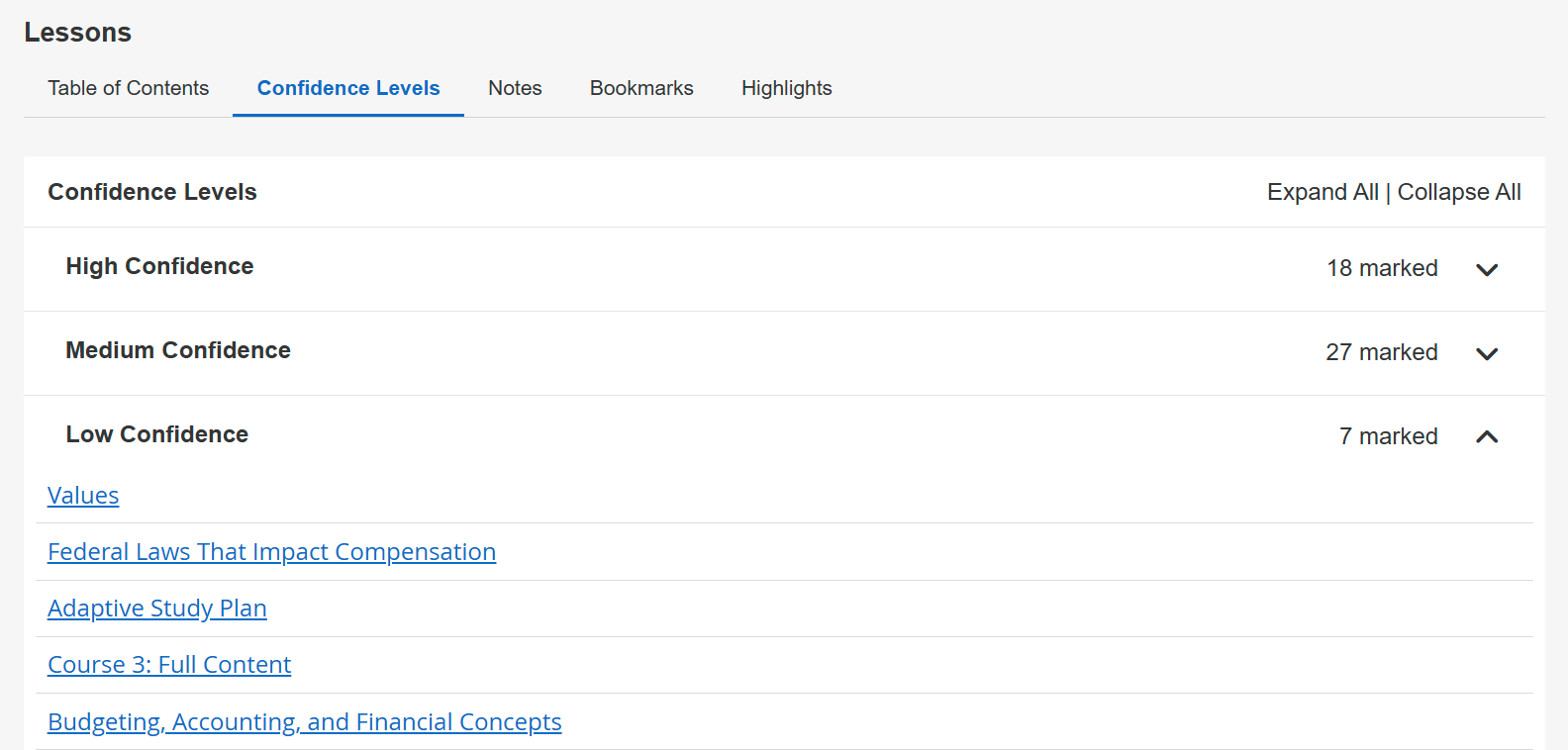The width and height of the screenshot is (1568, 750).
Task: Toggle the Medium Confidence section header
Action: pyautogui.click(x=178, y=350)
